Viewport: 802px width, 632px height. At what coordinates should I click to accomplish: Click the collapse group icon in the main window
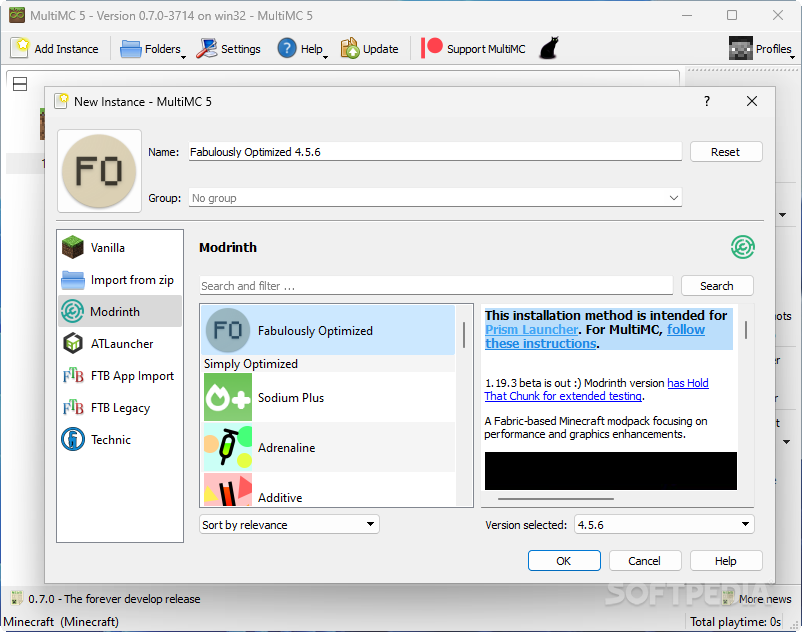click(x=20, y=84)
